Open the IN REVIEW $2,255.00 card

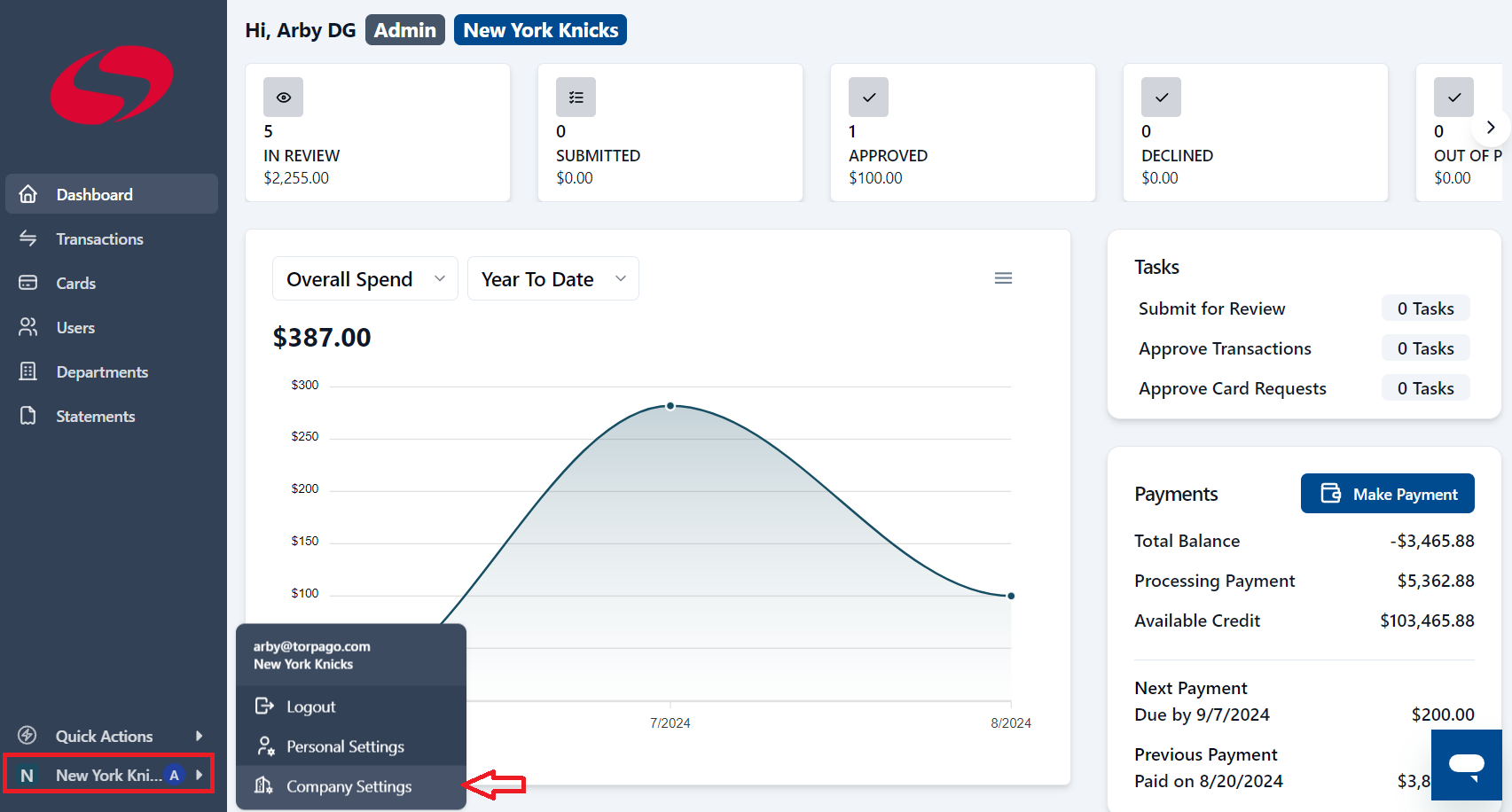pyautogui.click(x=378, y=132)
